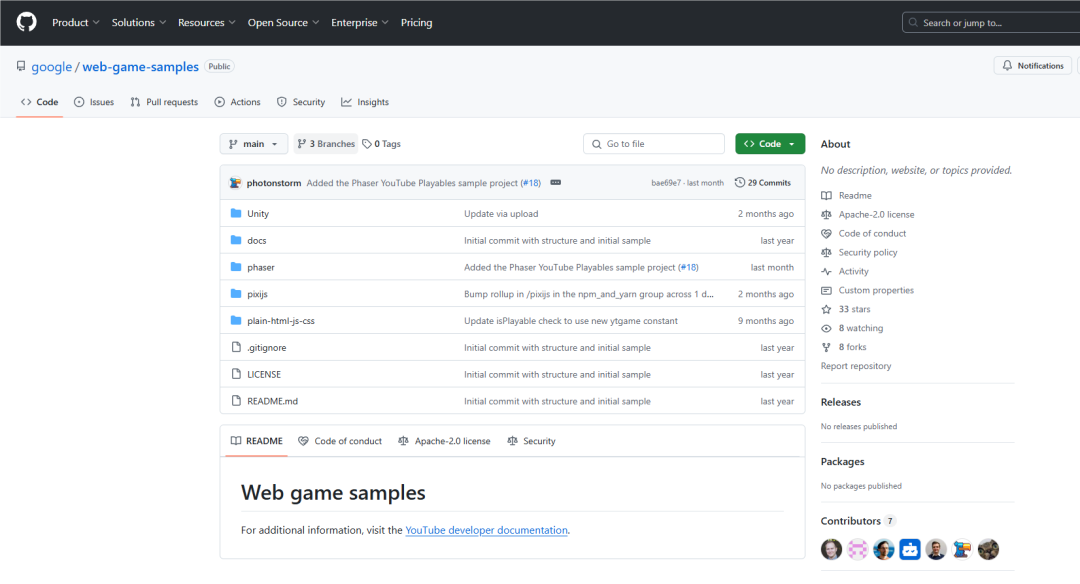Open the Unity folder icon
The width and height of the screenshot is (1080, 584).
pos(236,213)
